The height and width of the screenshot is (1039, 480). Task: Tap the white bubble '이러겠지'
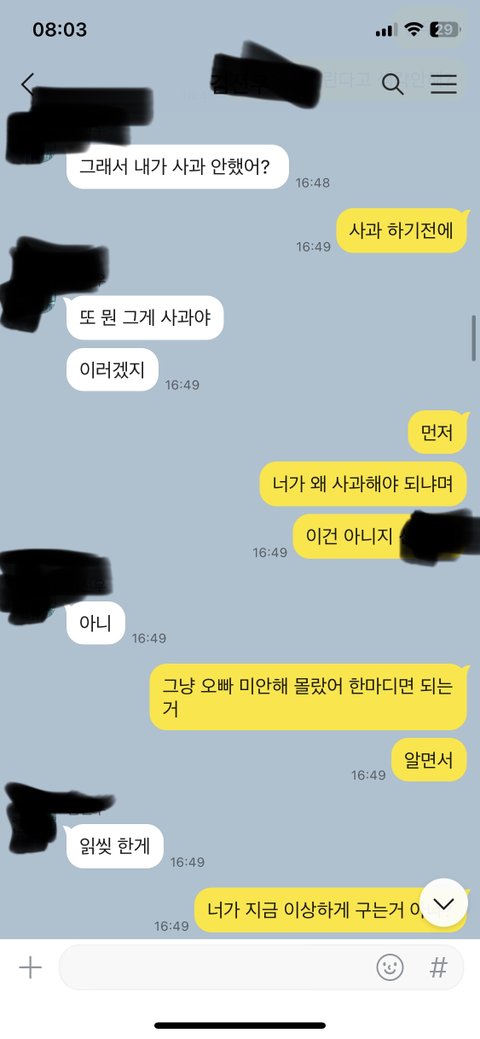point(113,368)
